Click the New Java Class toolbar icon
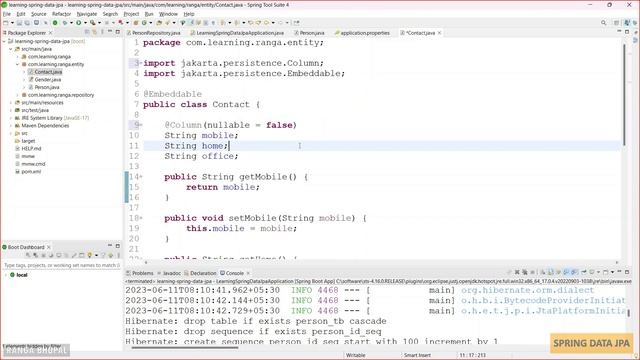 [144, 23]
